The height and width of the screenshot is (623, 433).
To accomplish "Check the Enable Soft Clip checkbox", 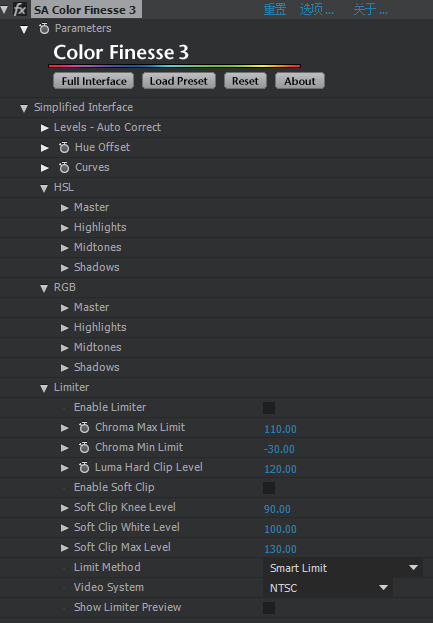I will coord(269,488).
